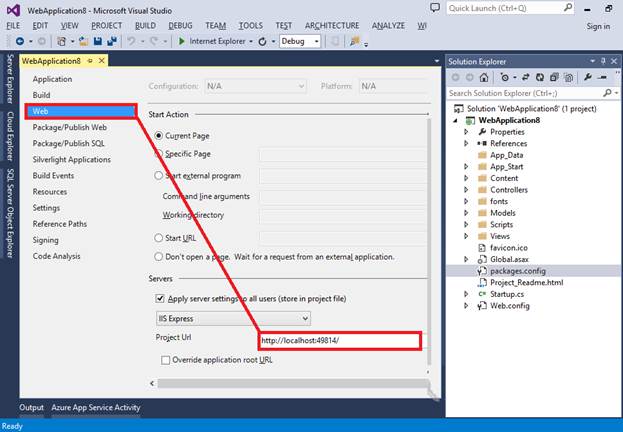Screen dimensions: 623x432
Task: Save the current file with the disk icon
Action: (x=98, y=41)
